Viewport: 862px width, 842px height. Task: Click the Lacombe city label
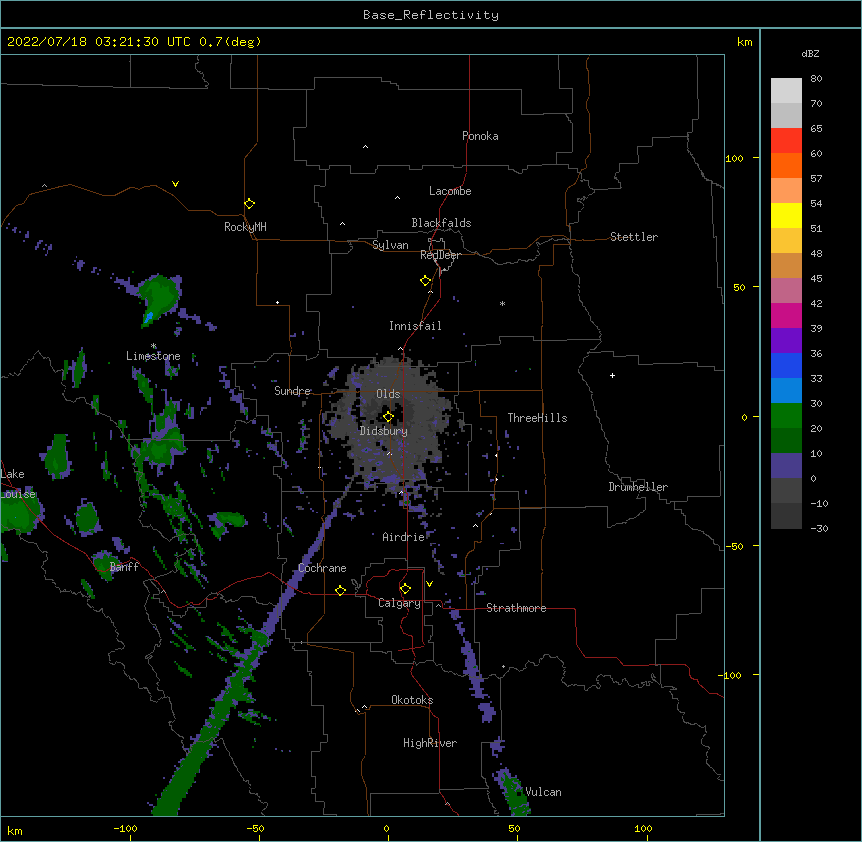tap(450, 191)
